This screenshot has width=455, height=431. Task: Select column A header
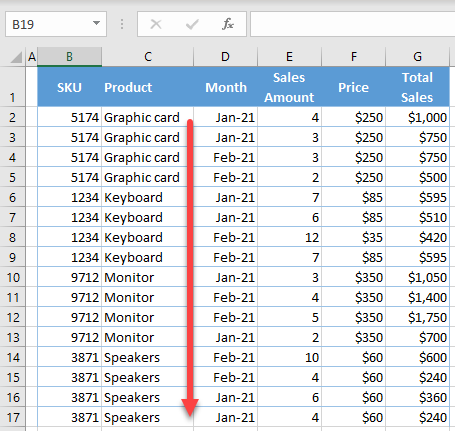32,57
